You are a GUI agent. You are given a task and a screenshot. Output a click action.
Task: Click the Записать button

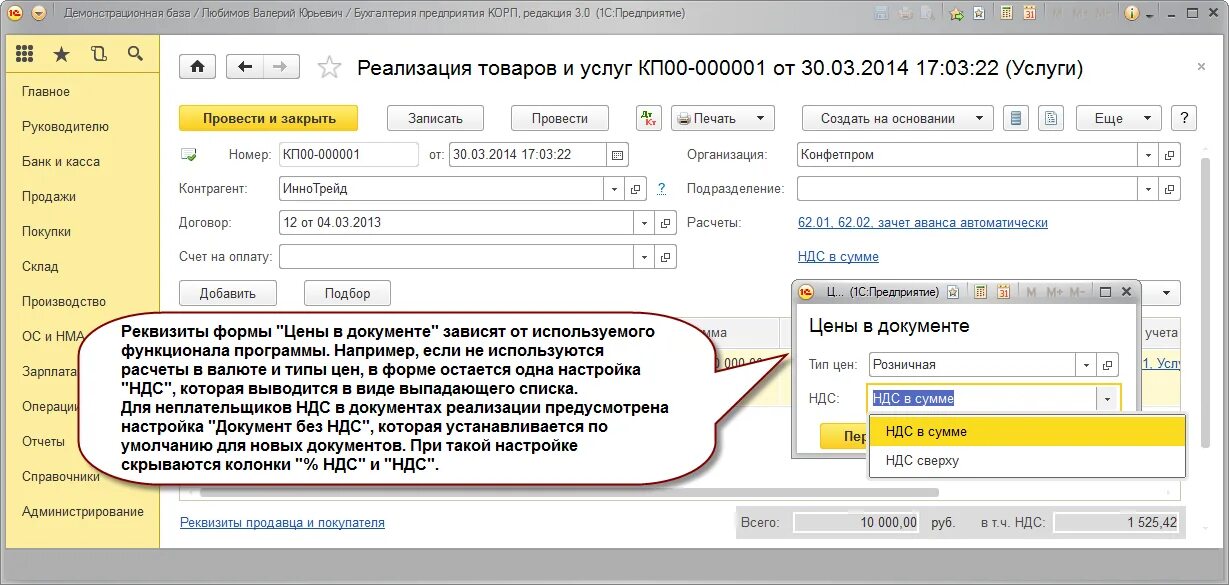click(x=435, y=118)
